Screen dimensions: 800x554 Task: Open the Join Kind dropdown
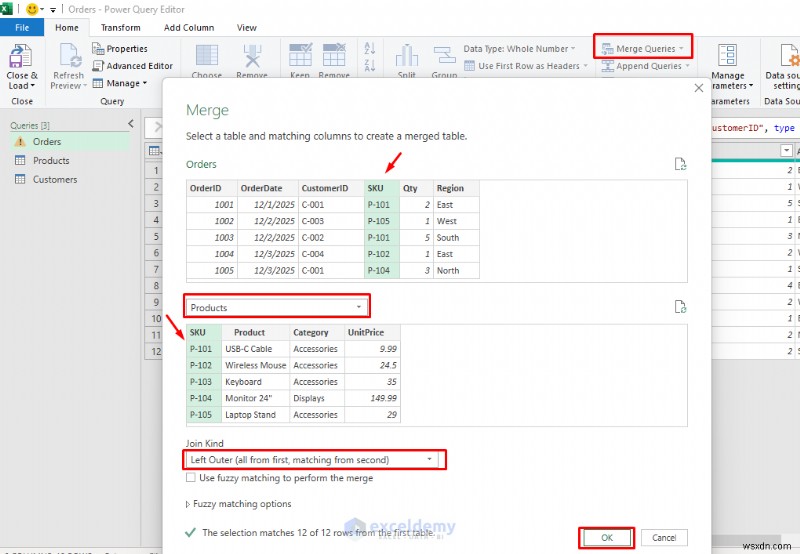pyautogui.click(x=314, y=460)
